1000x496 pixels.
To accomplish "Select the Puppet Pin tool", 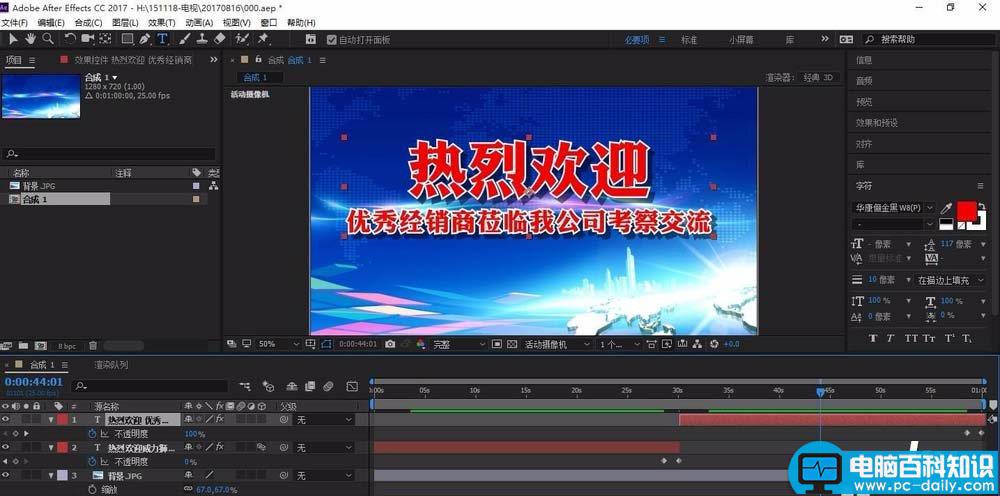I will (x=263, y=39).
